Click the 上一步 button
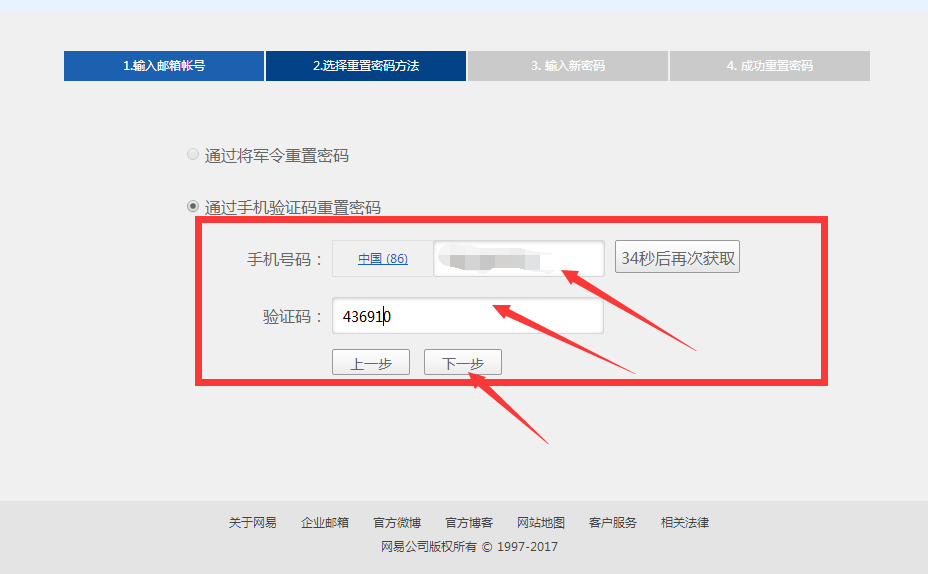928x574 pixels. tap(370, 363)
